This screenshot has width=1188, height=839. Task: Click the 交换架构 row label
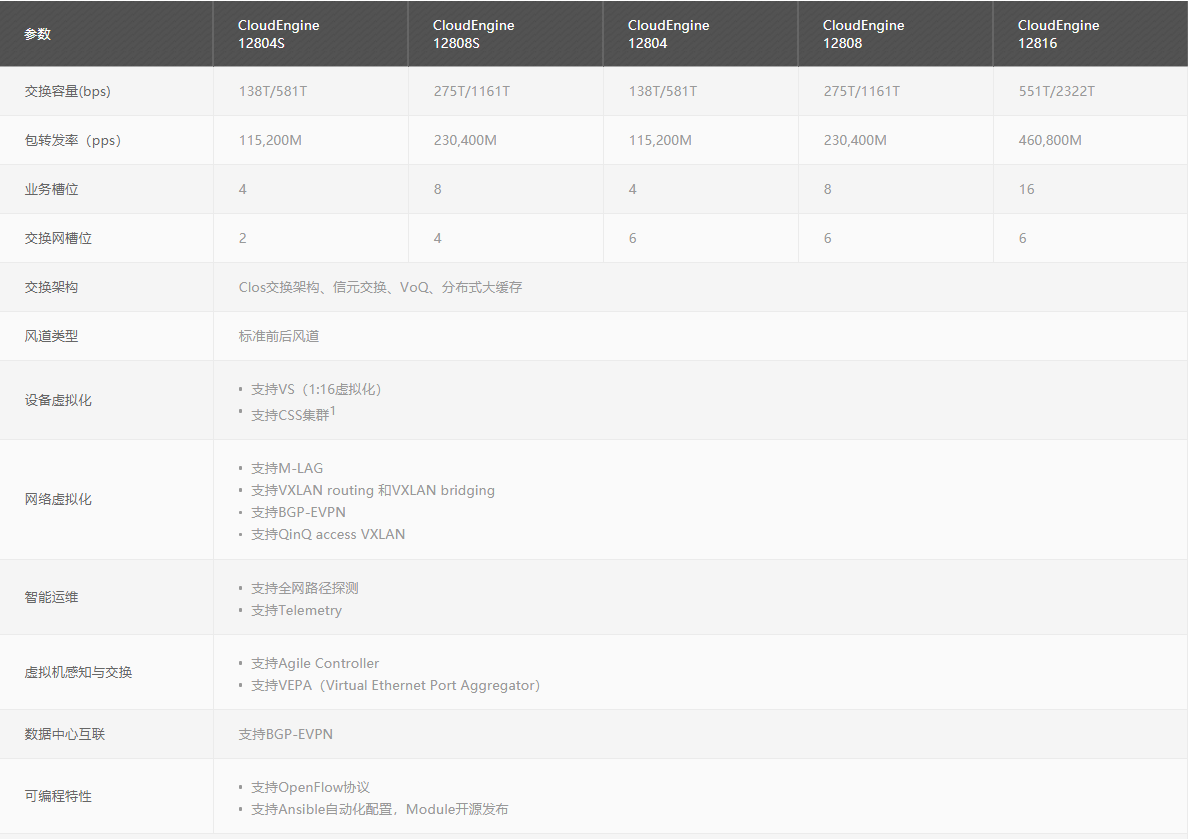[x=51, y=287]
